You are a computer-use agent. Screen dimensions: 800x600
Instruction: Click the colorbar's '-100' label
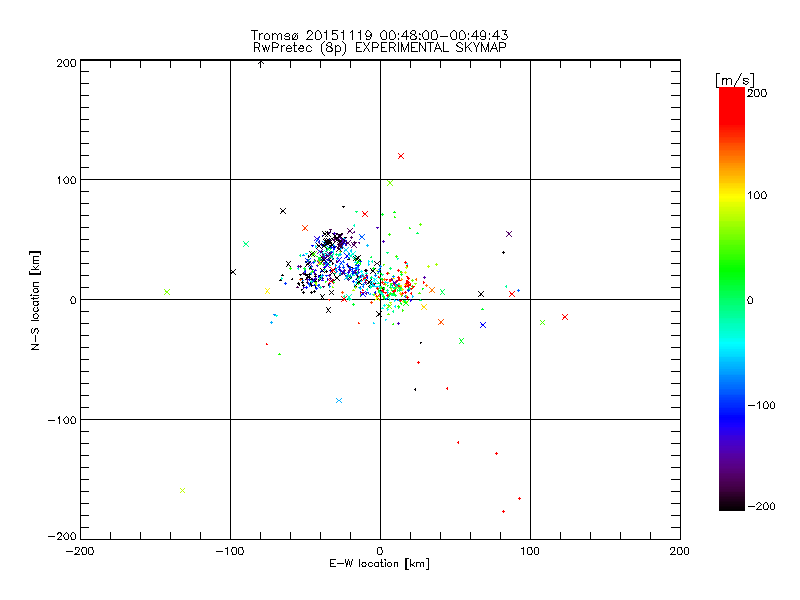[x=762, y=405]
